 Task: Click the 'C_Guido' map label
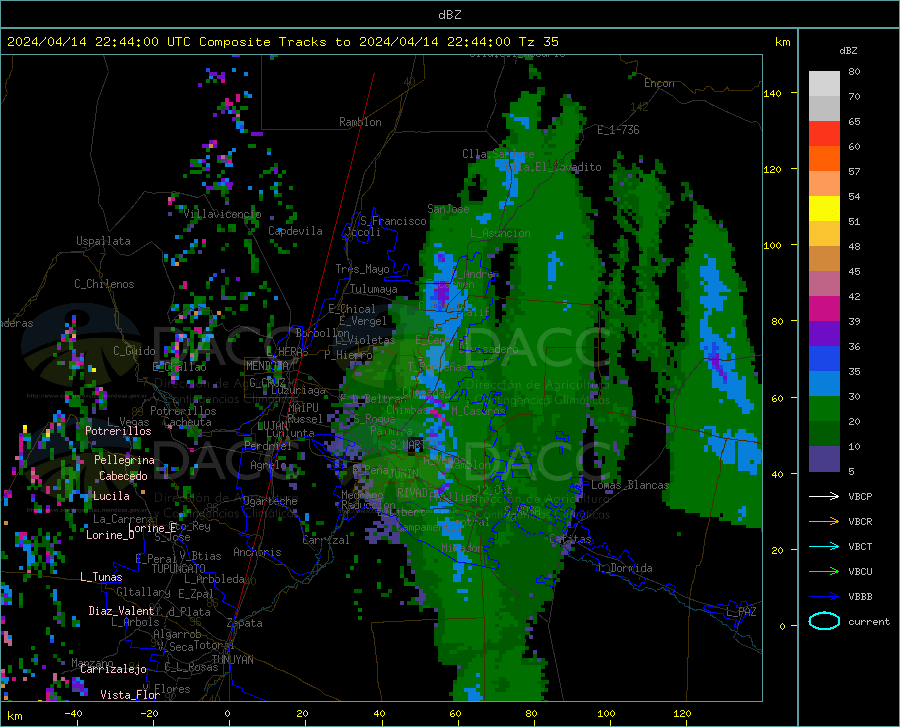[134, 351]
